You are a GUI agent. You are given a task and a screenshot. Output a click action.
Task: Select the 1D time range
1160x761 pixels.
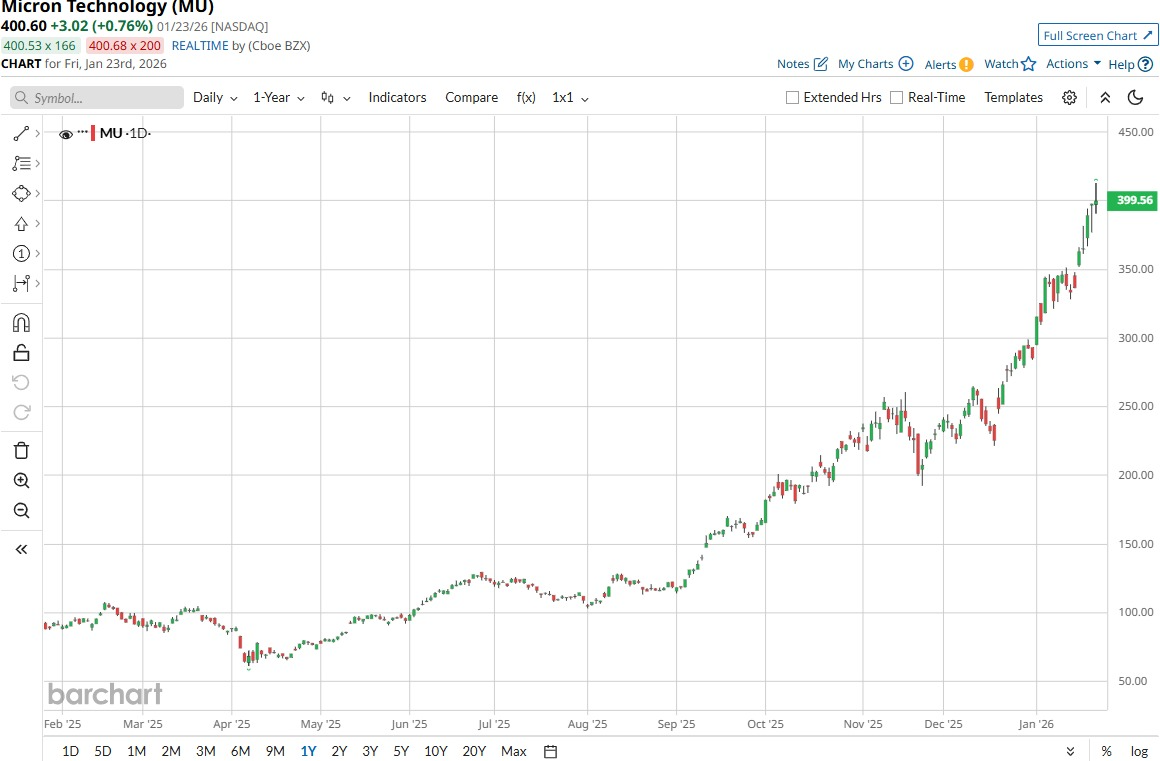(70, 751)
